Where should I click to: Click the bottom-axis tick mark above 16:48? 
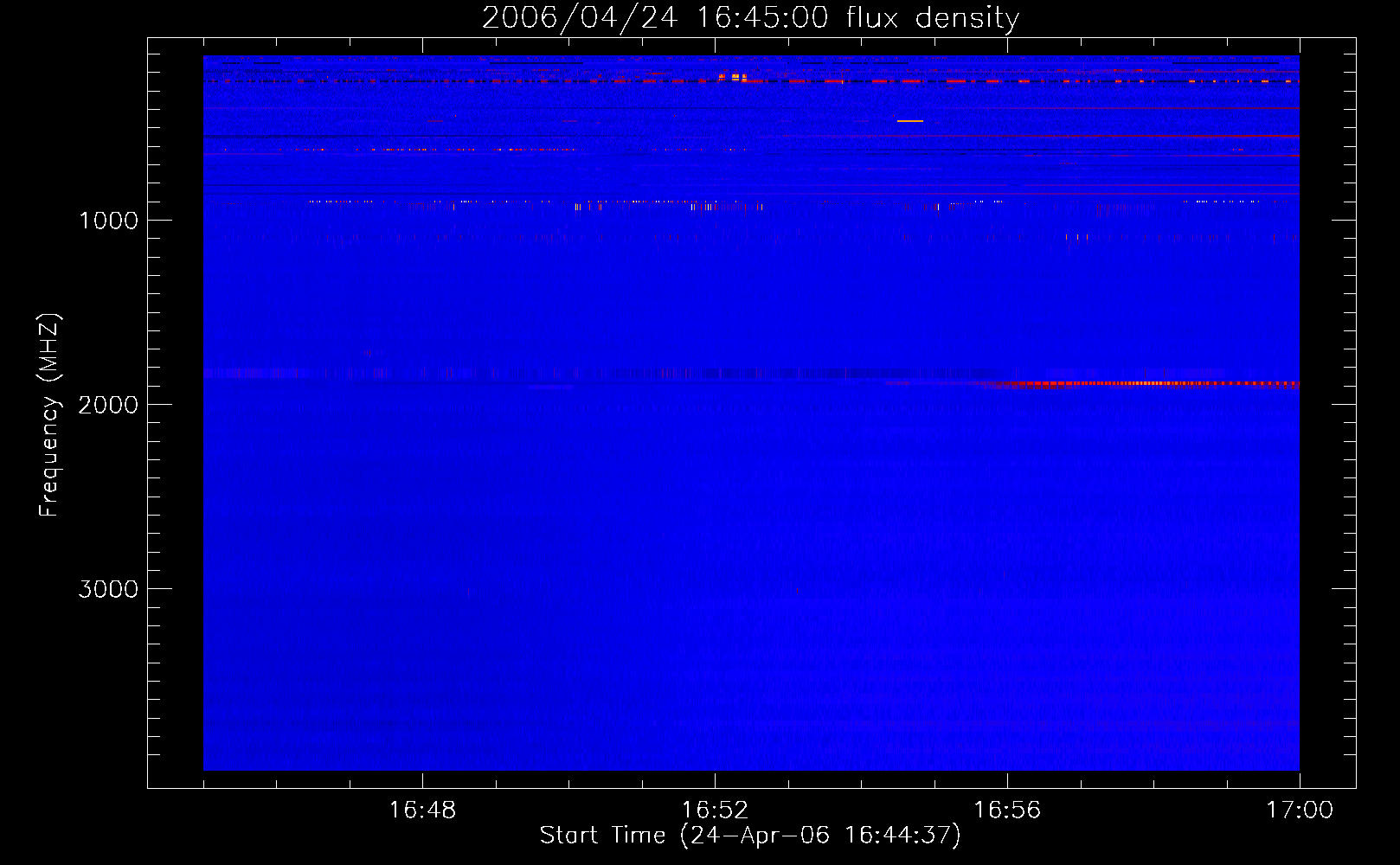click(422, 780)
